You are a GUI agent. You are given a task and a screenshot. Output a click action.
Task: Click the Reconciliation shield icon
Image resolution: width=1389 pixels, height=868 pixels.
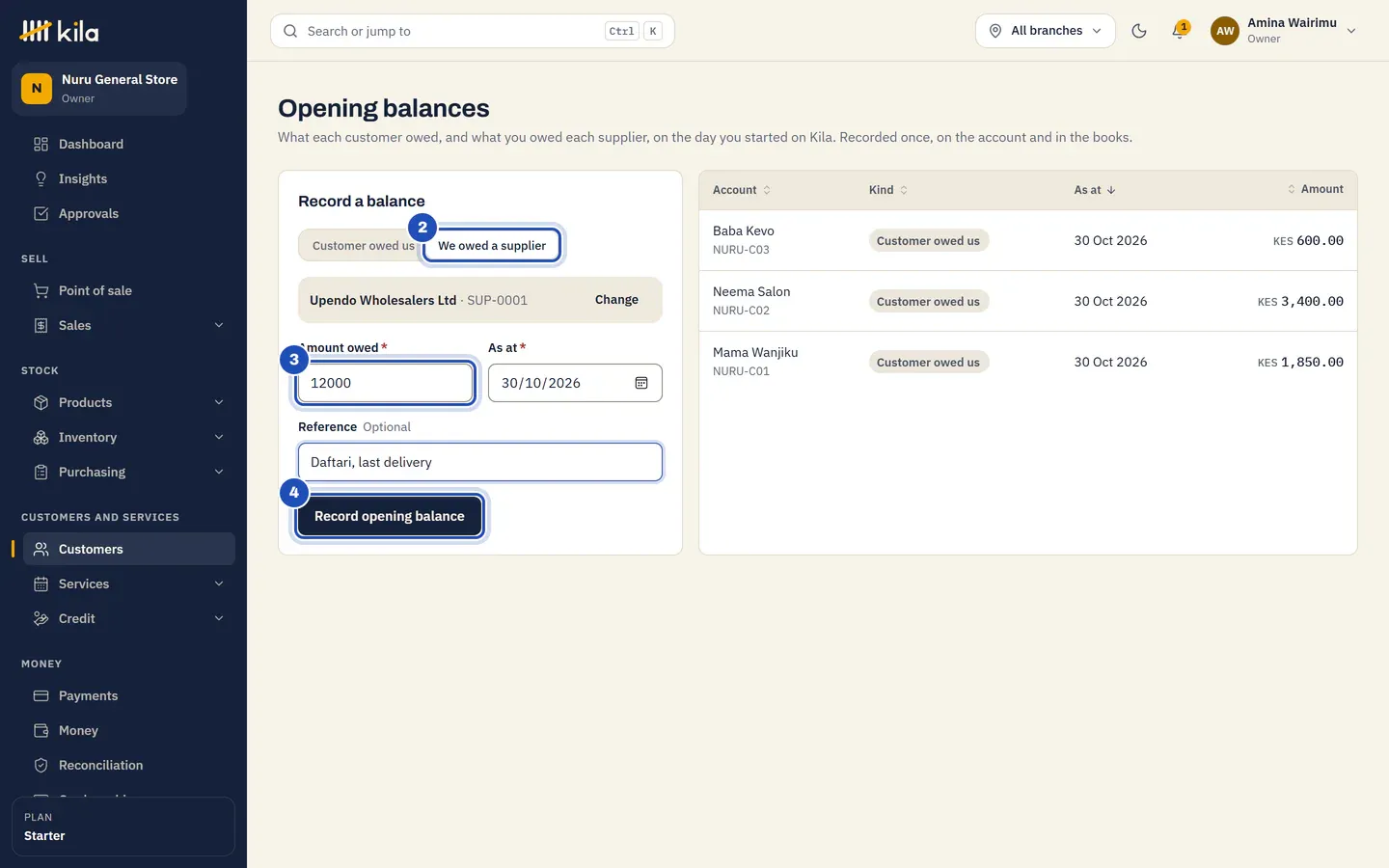coord(41,766)
